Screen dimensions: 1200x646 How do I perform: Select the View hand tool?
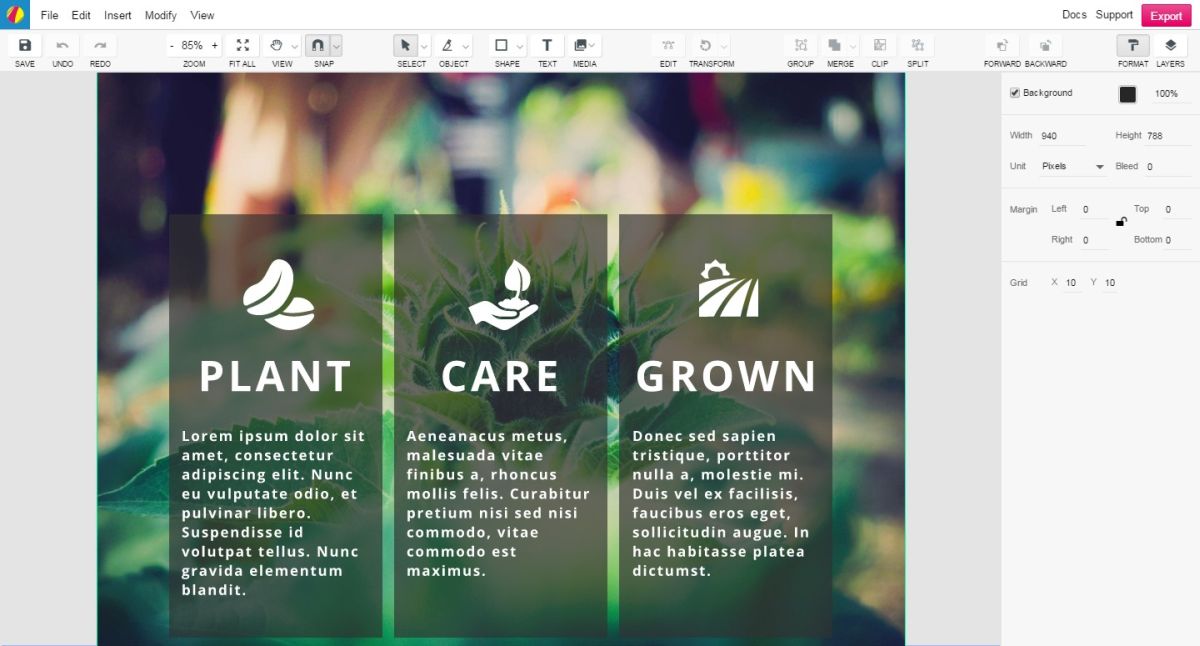277,45
